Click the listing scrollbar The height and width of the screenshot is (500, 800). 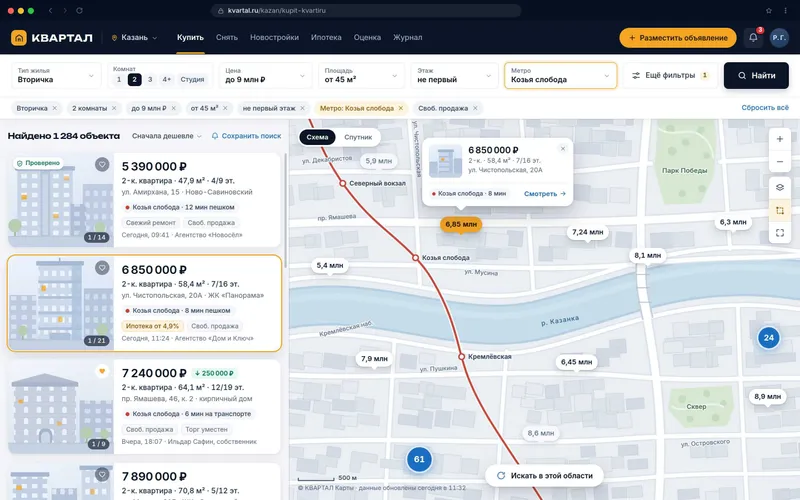tap(285, 210)
